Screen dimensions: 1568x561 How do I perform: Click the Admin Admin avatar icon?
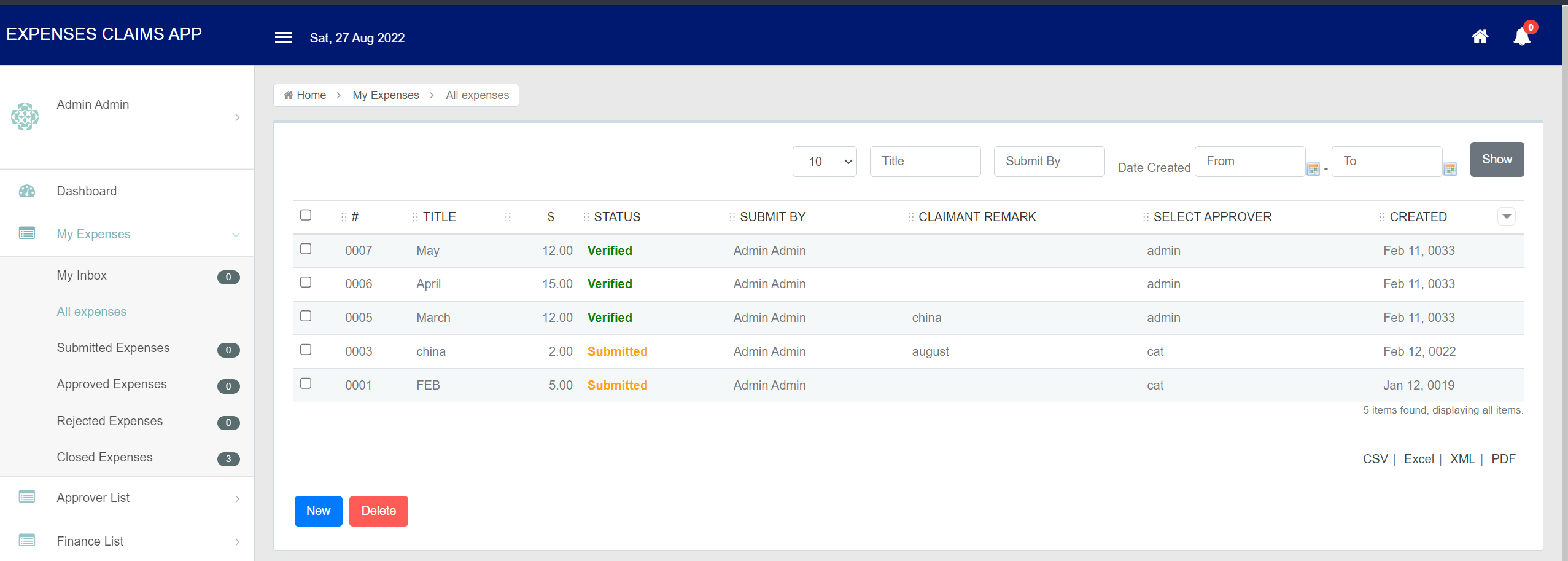pyautogui.click(x=25, y=116)
